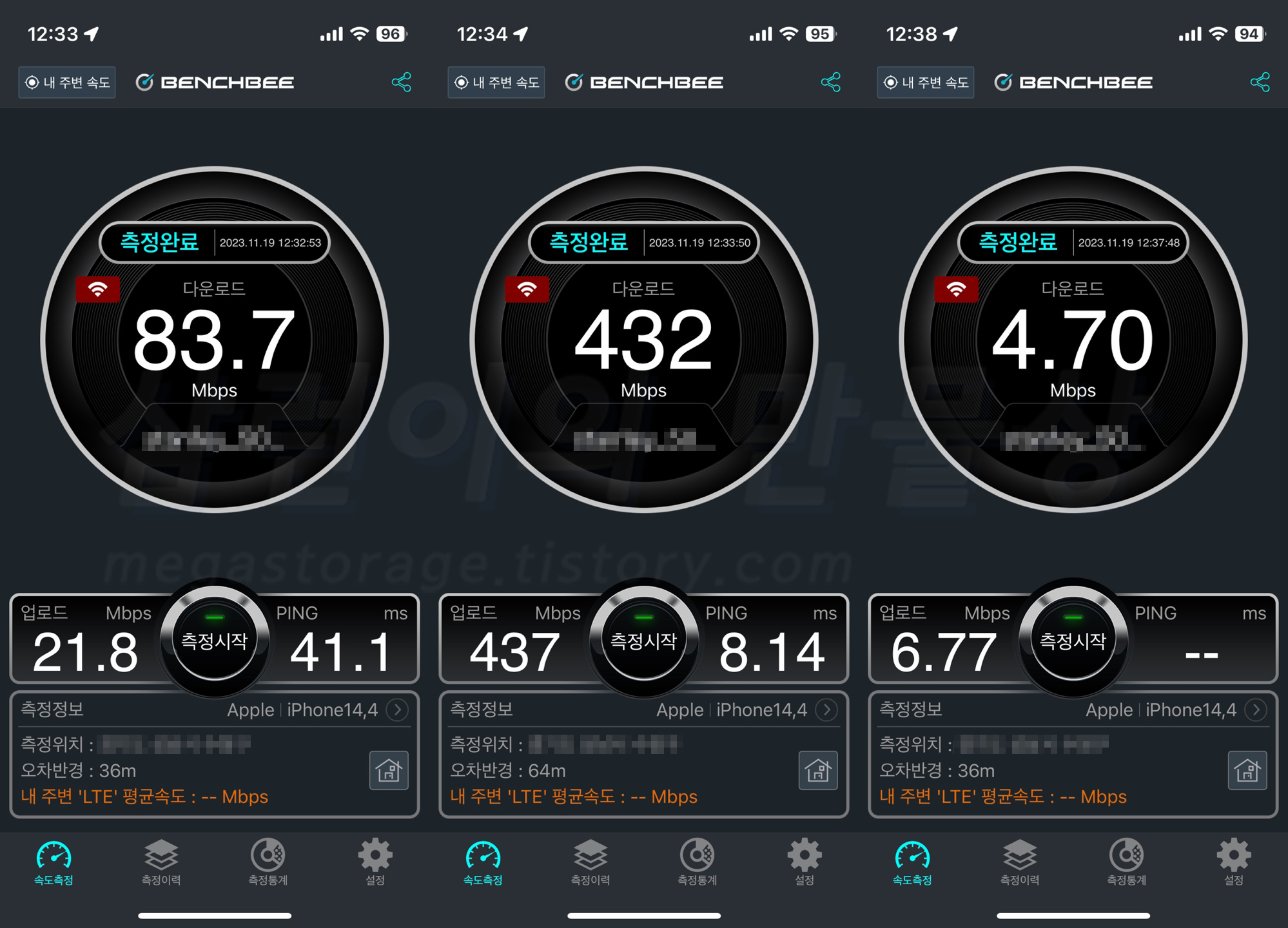
Task: Toggle 내 주변 속도 in first screen
Action: (x=67, y=82)
